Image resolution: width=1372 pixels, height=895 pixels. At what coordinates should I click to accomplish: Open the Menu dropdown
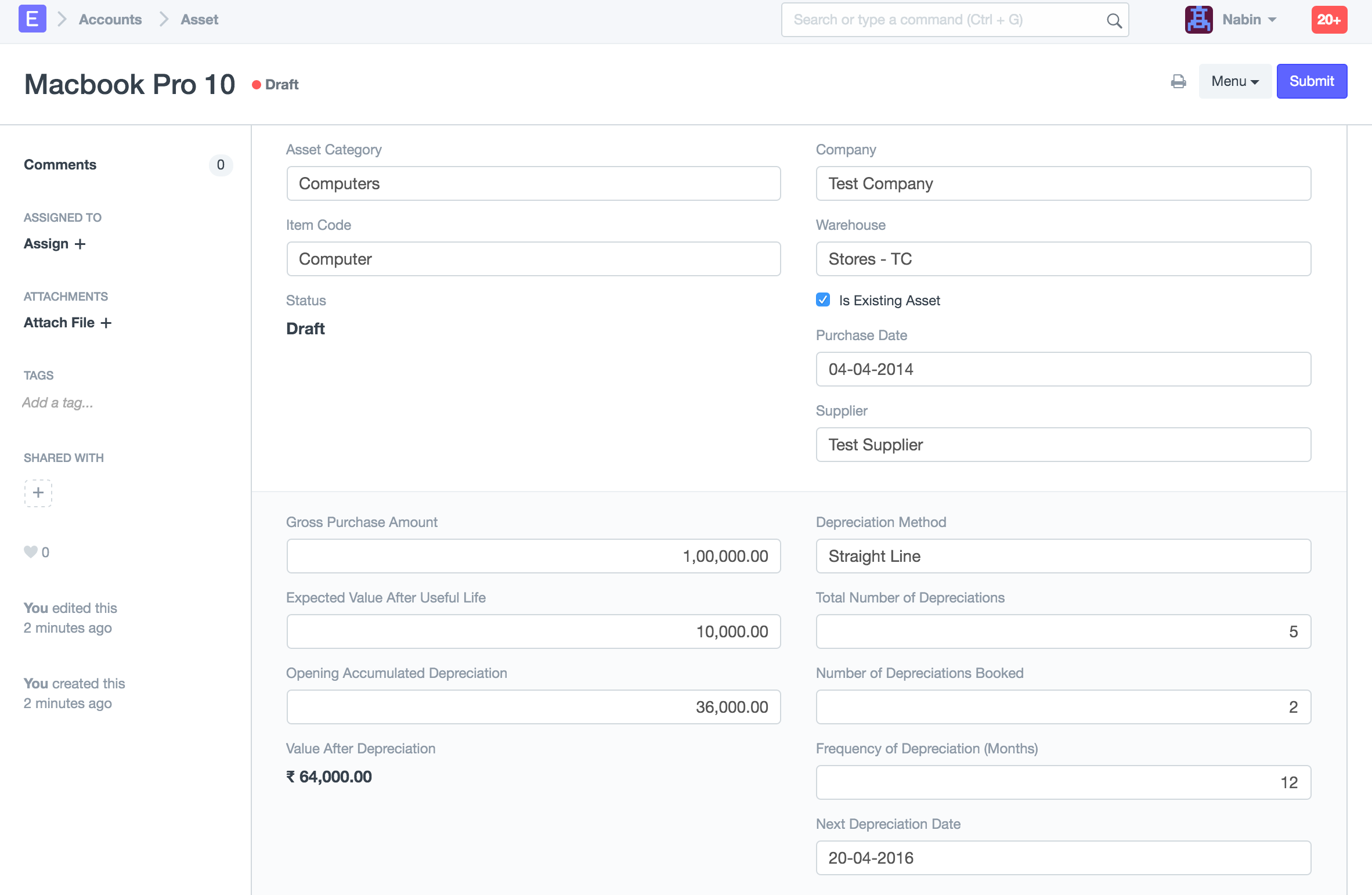[1234, 82]
